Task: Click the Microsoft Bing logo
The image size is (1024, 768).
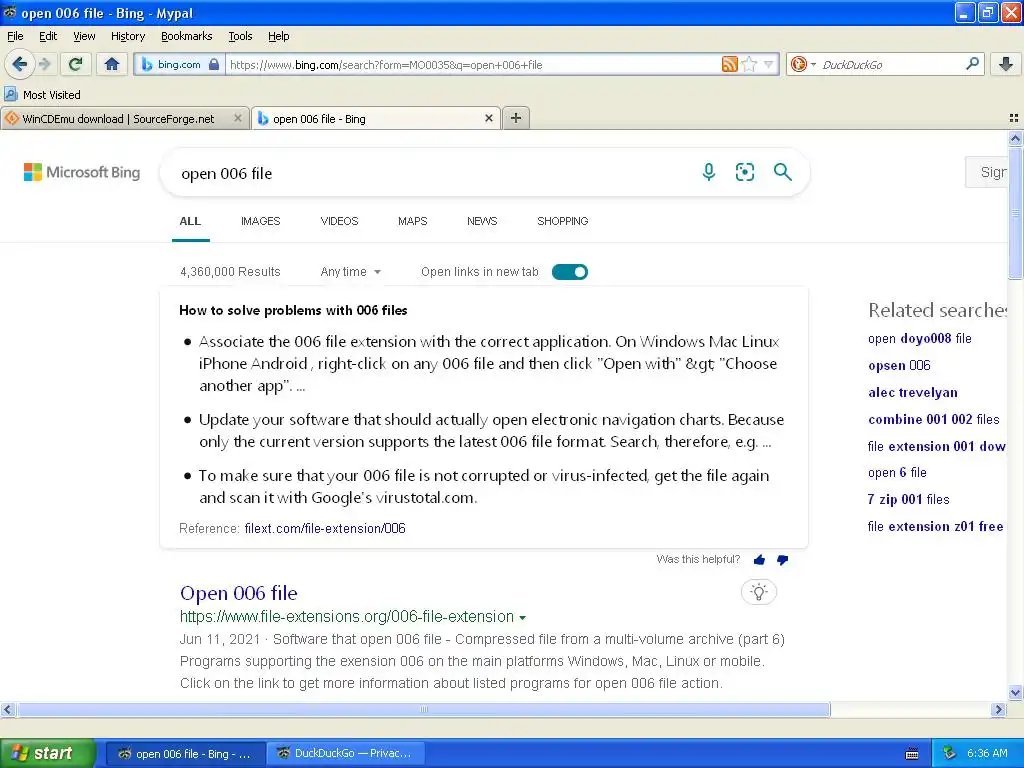Action: (82, 172)
